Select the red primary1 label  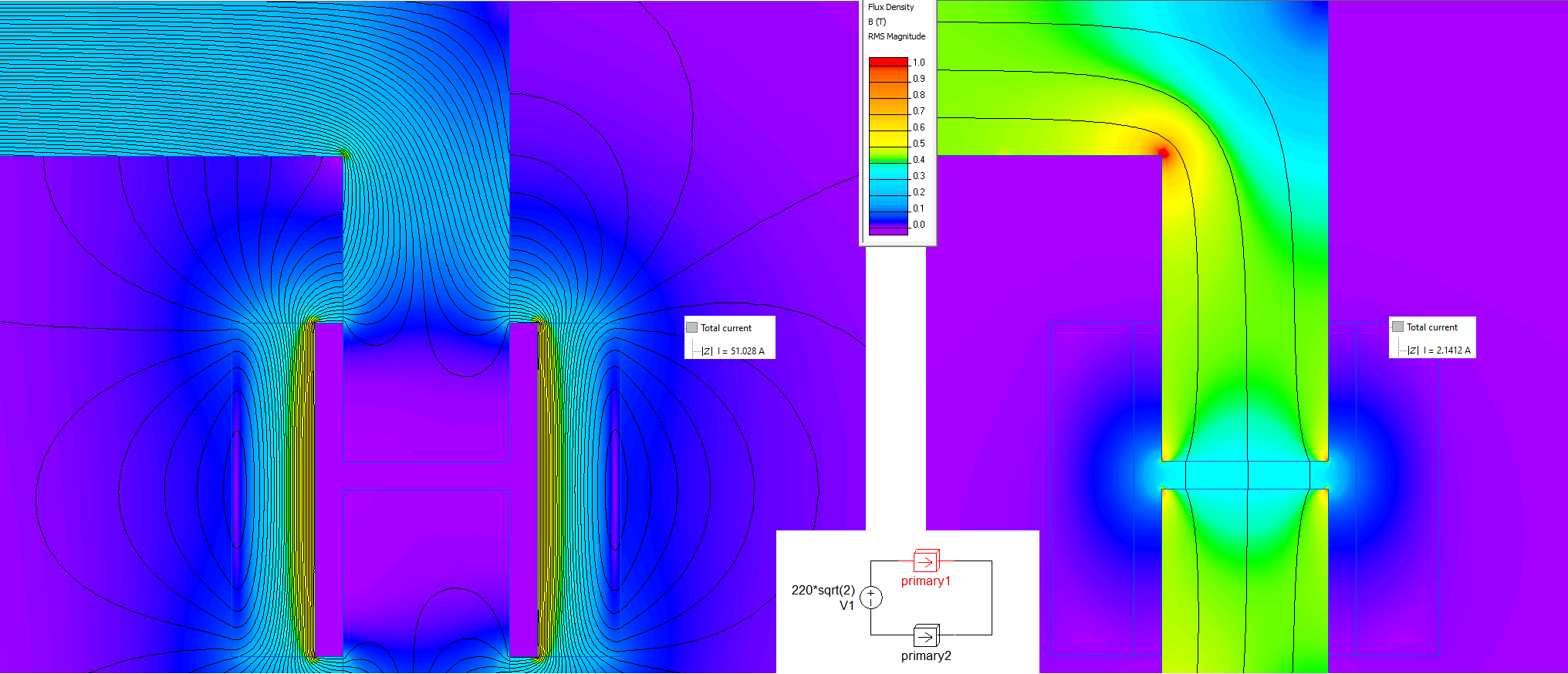pyautogui.click(x=926, y=581)
